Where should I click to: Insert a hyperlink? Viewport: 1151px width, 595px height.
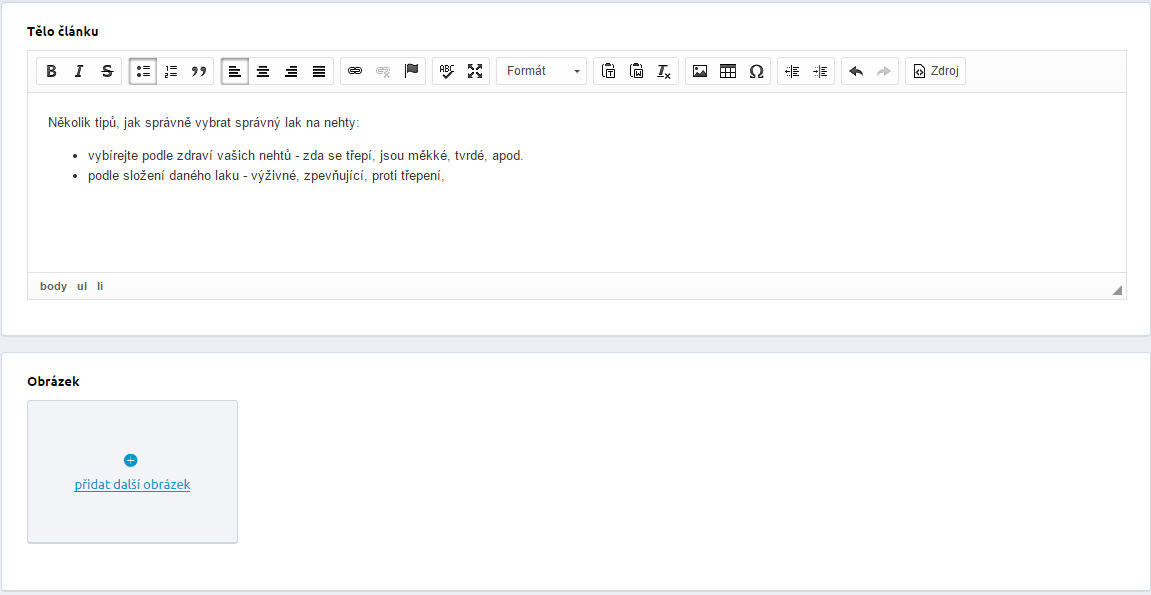pos(355,71)
